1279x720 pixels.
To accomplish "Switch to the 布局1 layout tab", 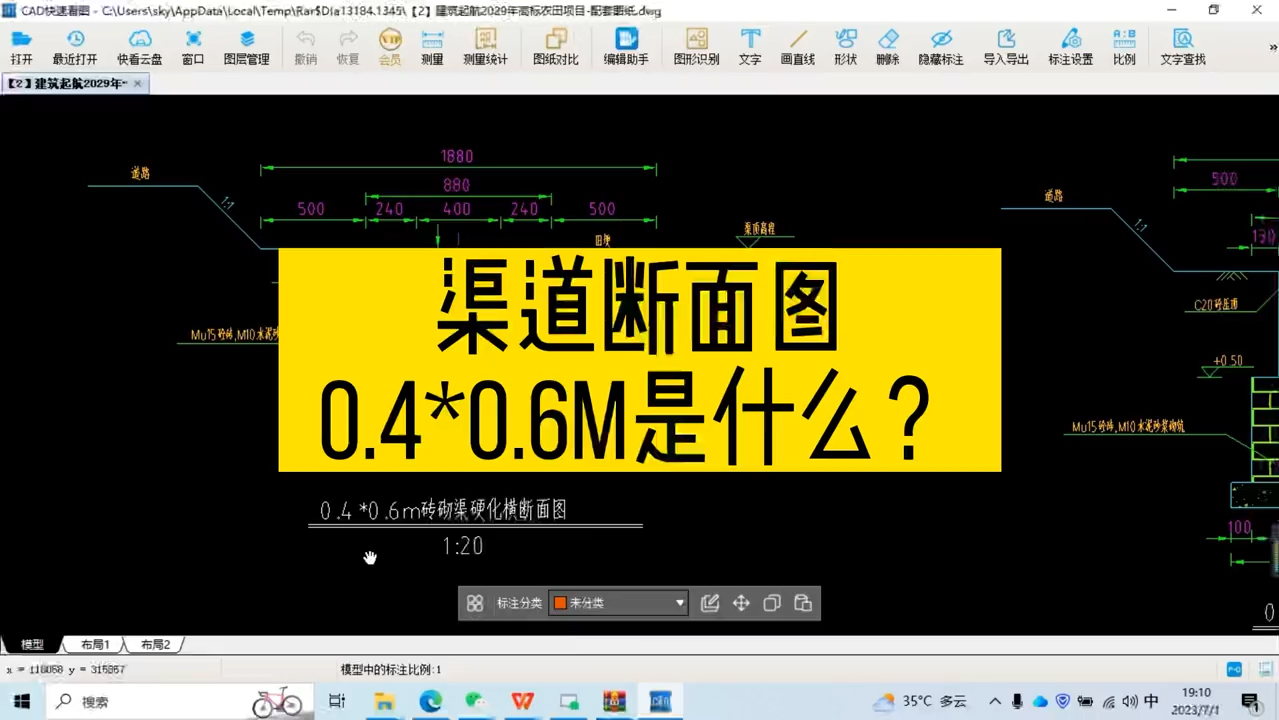I will [93, 644].
